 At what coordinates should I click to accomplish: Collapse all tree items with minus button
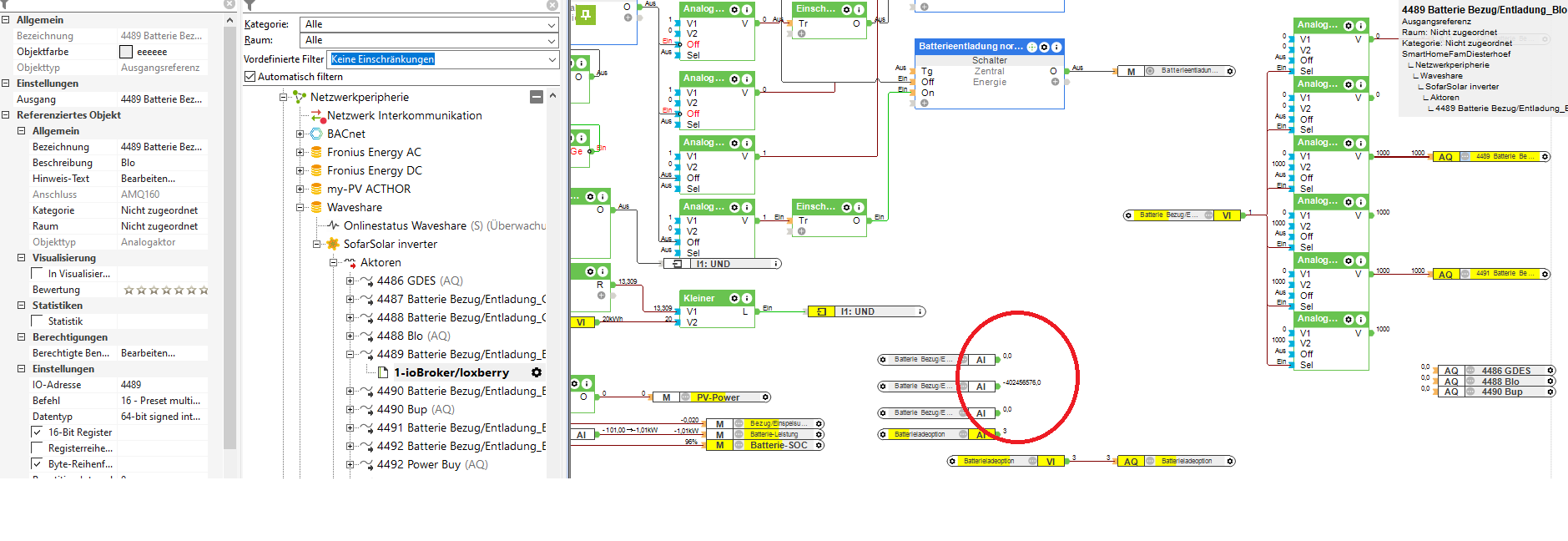[x=537, y=97]
